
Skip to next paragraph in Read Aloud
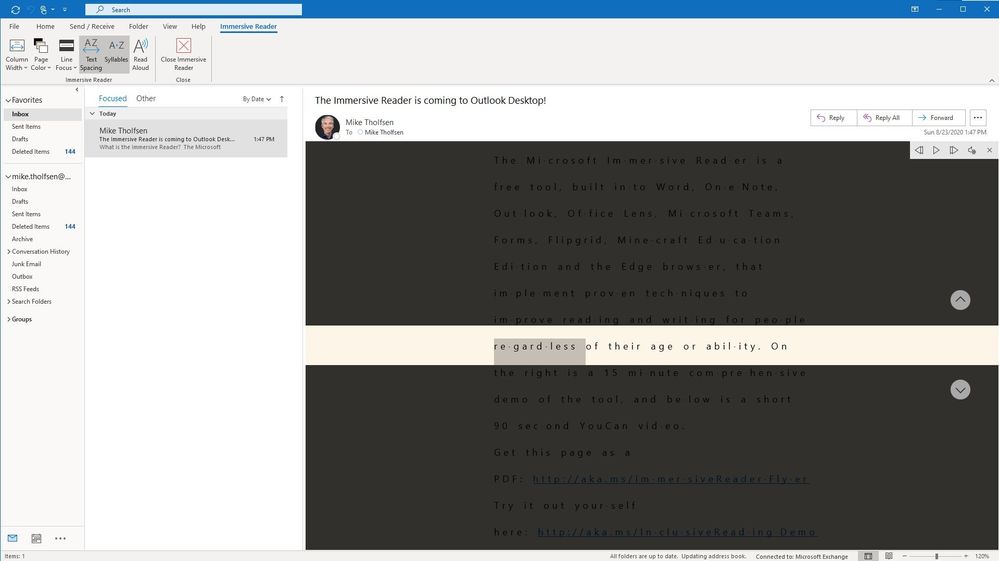(954, 150)
